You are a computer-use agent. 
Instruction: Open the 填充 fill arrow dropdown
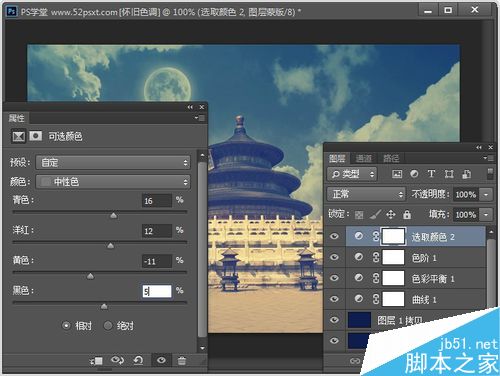click(486, 214)
